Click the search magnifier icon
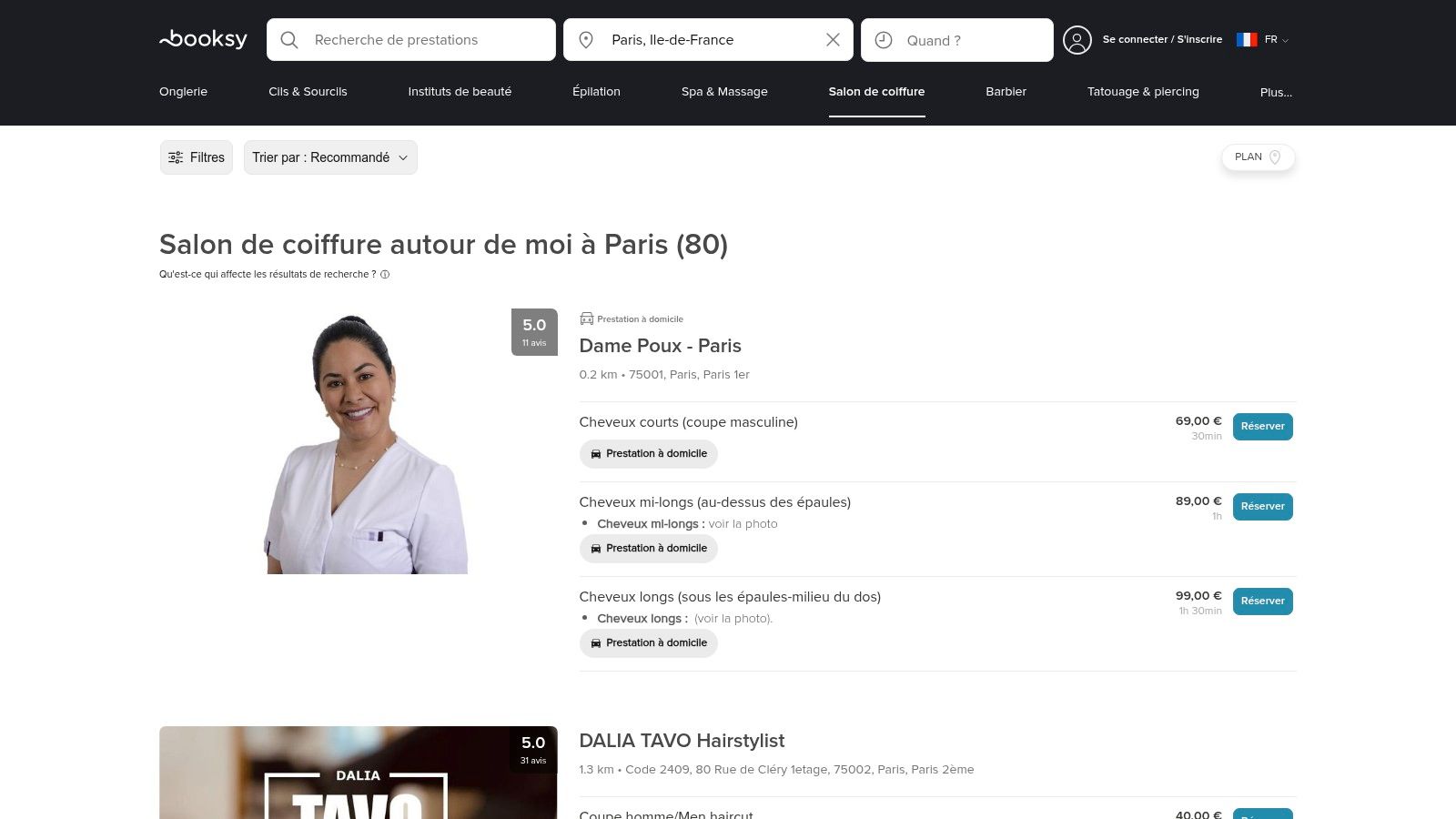1456x819 pixels. point(289,40)
